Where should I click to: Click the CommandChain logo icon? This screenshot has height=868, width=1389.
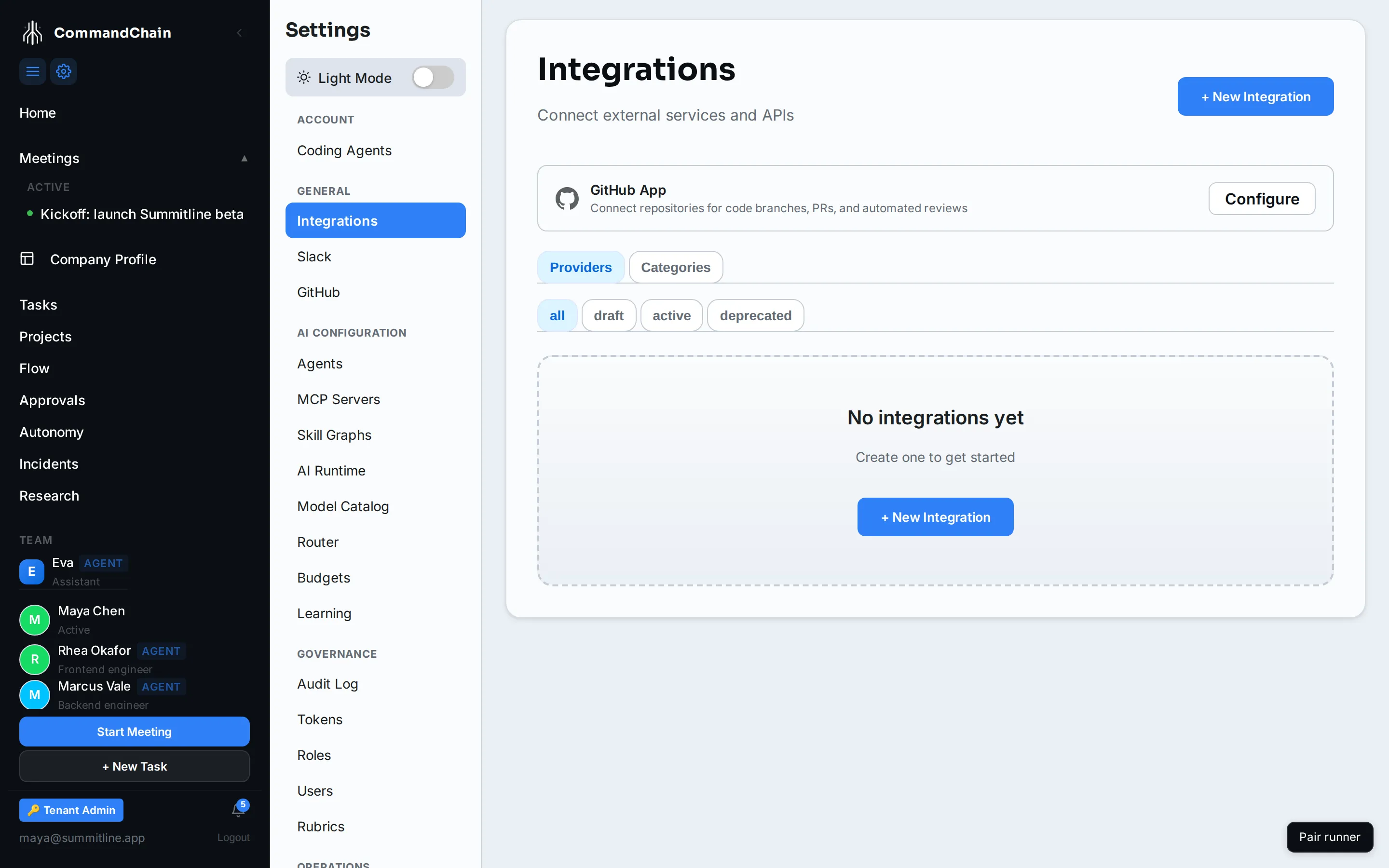click(32, 33)
